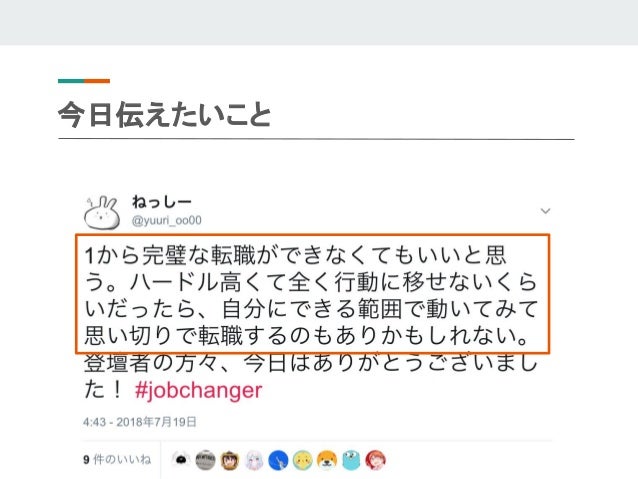
Task: View the 9 件のいいね likes list
Action: click(x=117, y=459)
